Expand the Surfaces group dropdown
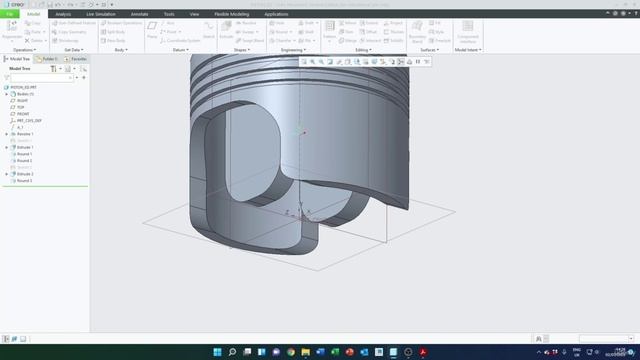The image size is (640, 360). pyautogui.click(x=430, y=50)
